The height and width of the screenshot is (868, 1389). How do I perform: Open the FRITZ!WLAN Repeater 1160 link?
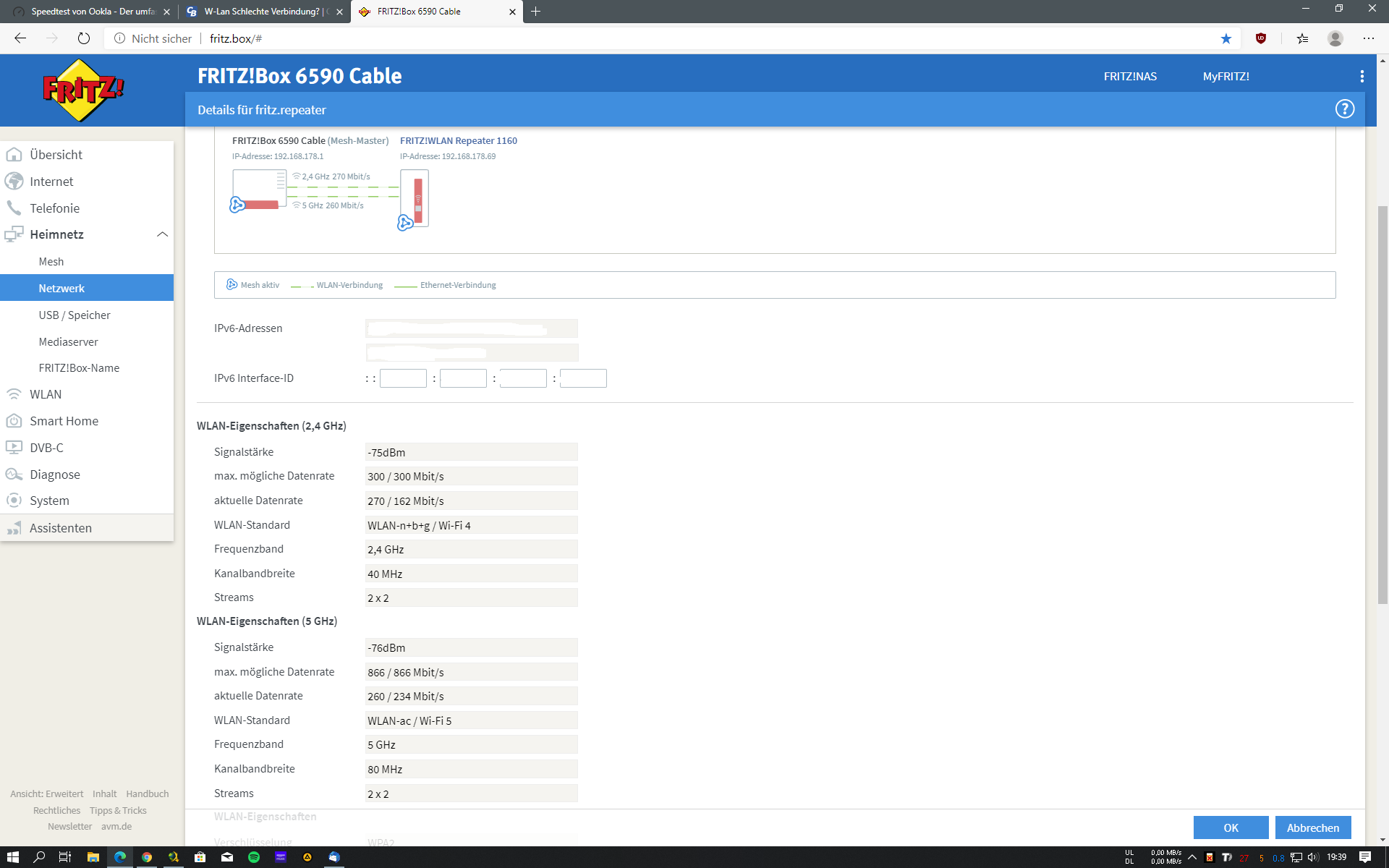(458, 141)
